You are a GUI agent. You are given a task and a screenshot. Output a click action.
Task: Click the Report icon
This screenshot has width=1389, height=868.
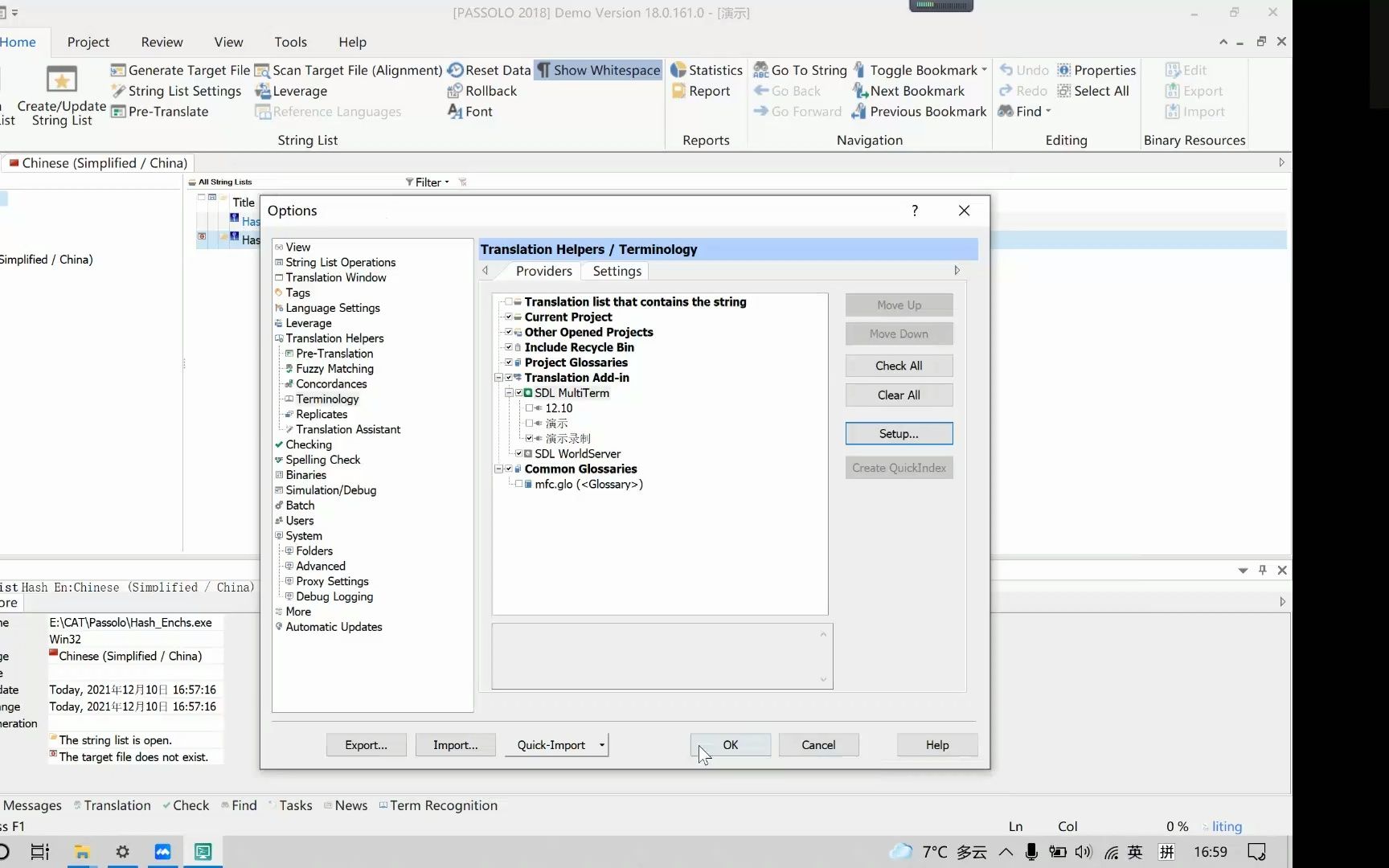pyautogui.click(x=678, y=91)
